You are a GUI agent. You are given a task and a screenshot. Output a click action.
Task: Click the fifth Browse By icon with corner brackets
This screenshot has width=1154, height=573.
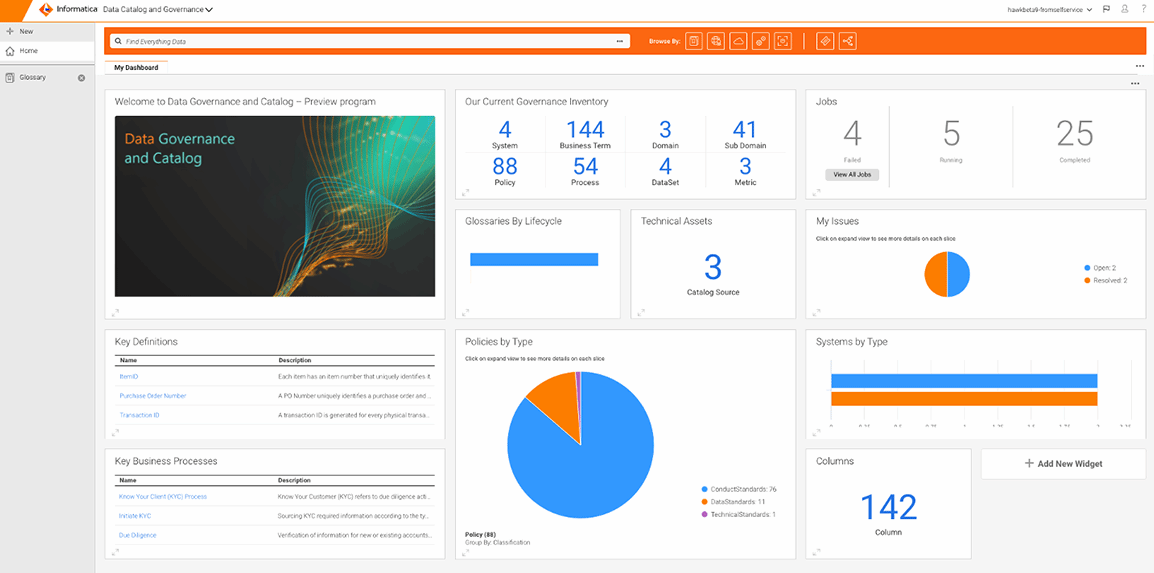[783, 41]
